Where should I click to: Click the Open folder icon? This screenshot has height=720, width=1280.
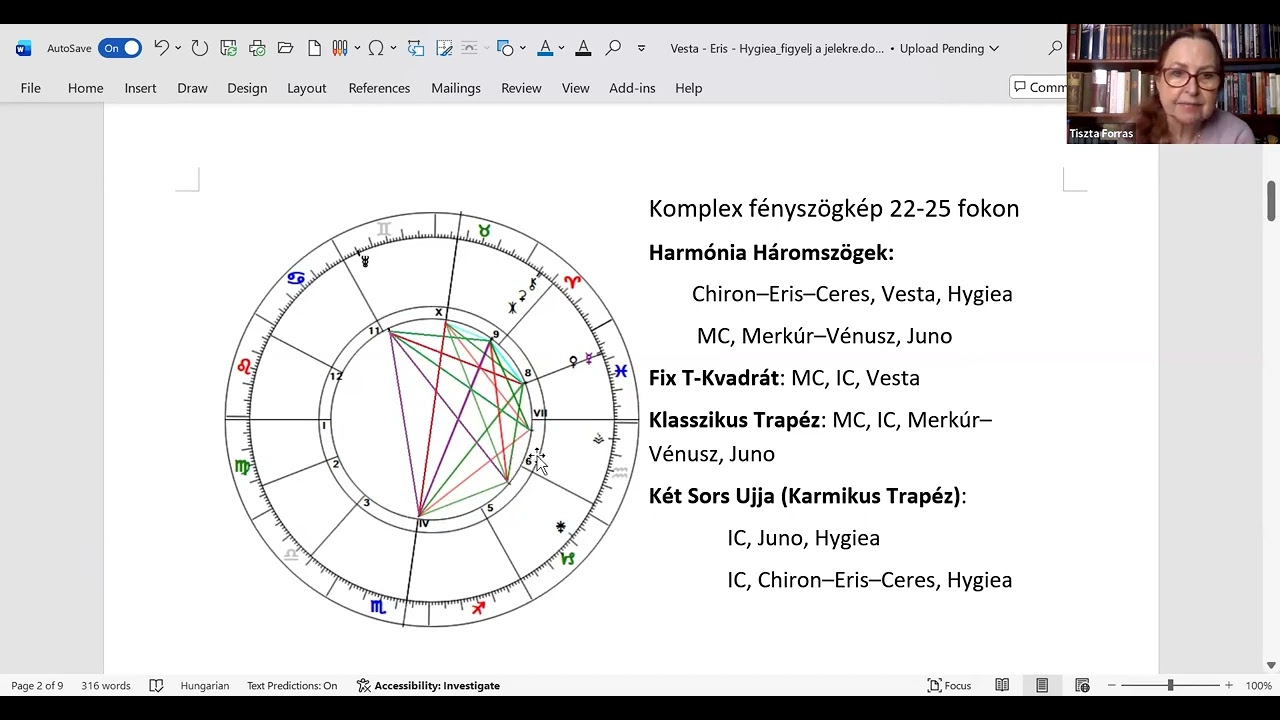285,48
